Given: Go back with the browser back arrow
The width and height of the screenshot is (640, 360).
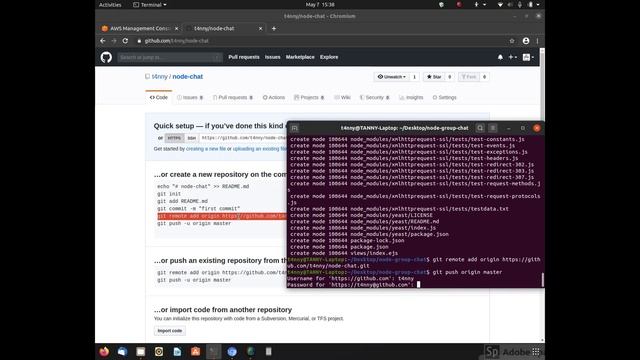Looking at the screenshot, I should click(103, 41).
